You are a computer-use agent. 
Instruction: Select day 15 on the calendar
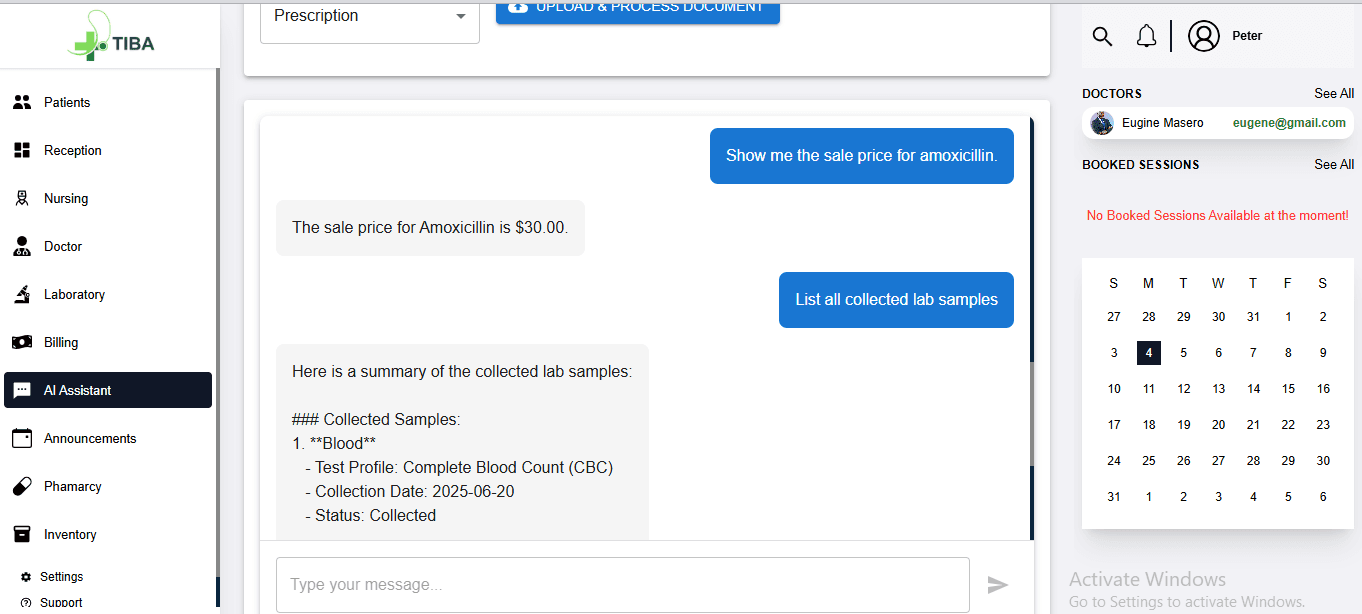click(x=1288, y=389)
